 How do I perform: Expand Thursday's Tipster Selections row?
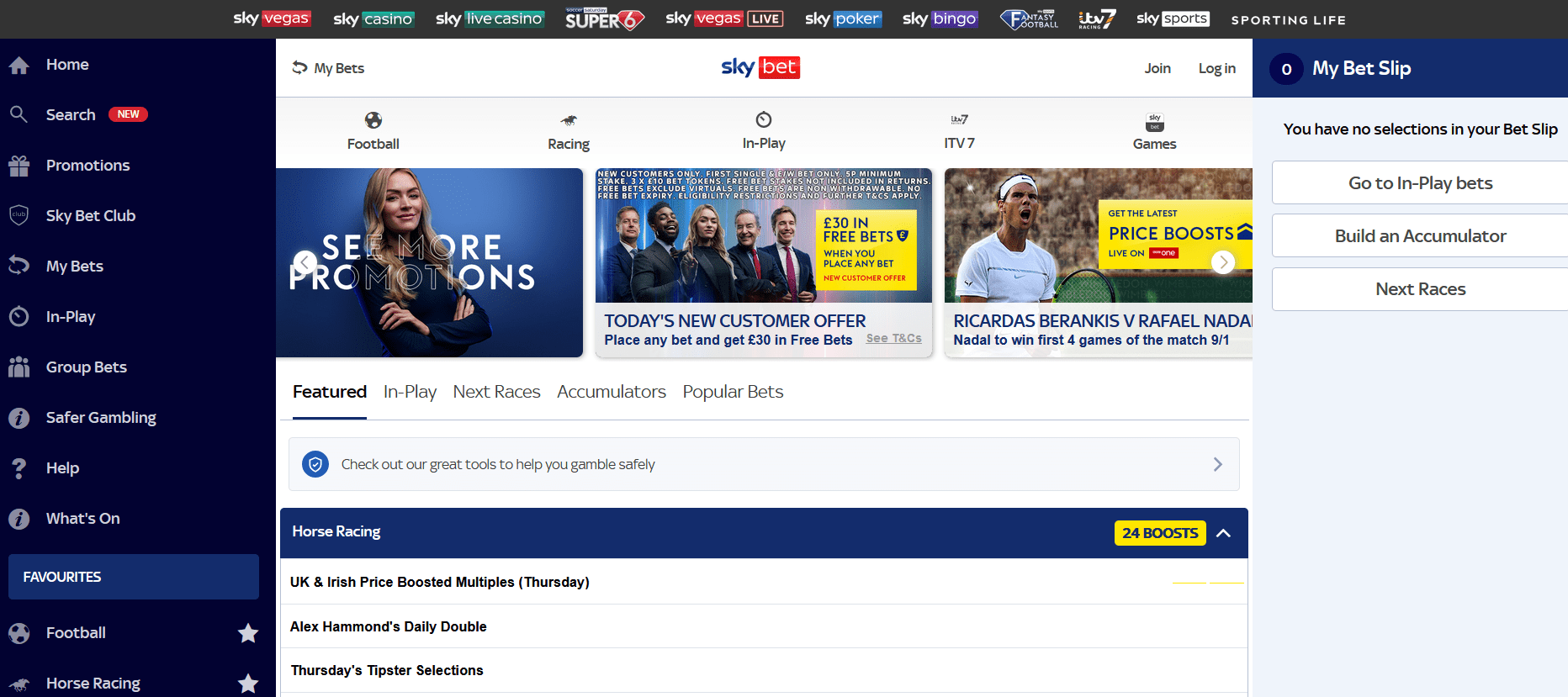point(764,670)
